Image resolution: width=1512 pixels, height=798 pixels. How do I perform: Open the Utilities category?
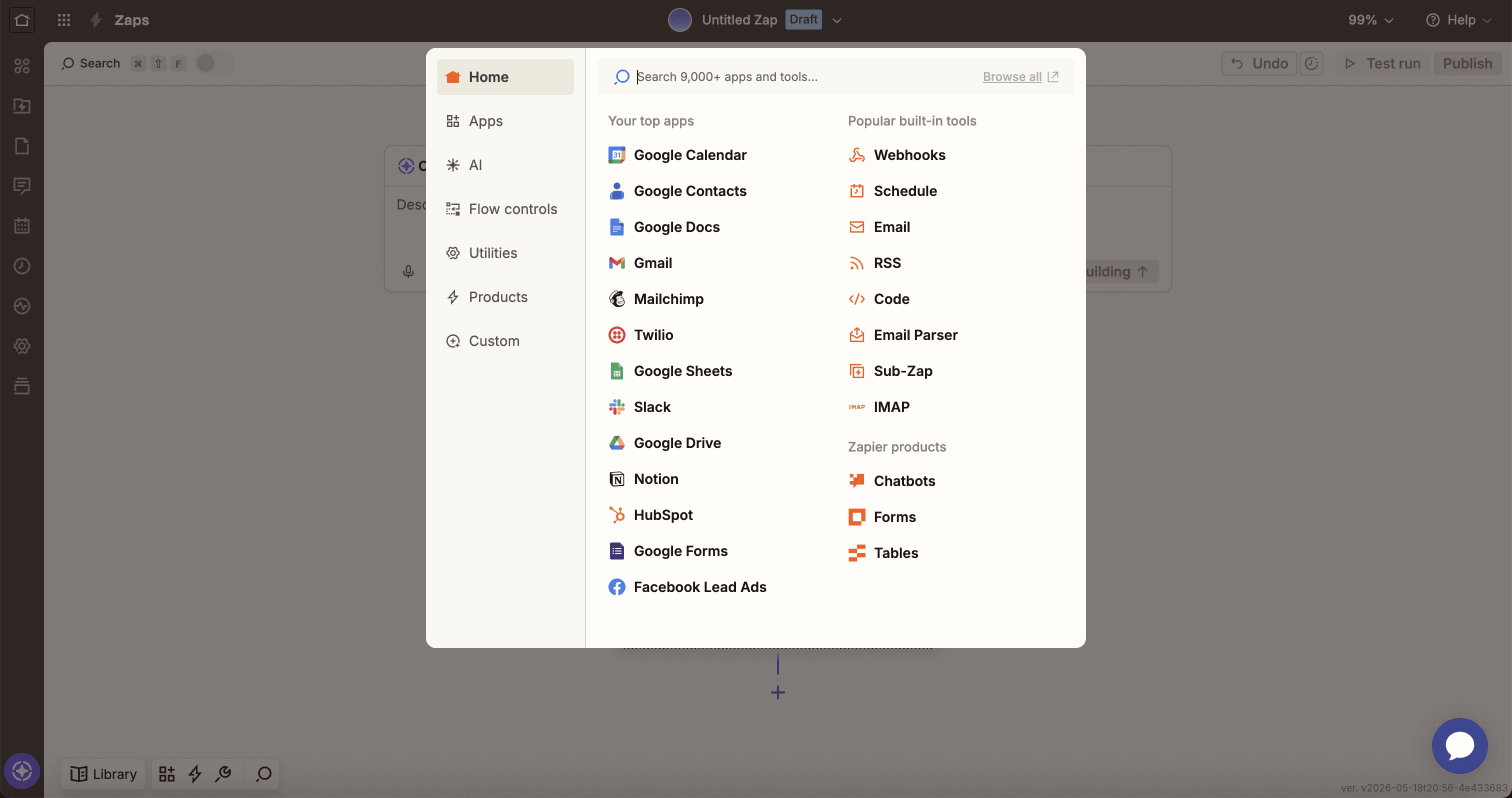pos(505,253)
